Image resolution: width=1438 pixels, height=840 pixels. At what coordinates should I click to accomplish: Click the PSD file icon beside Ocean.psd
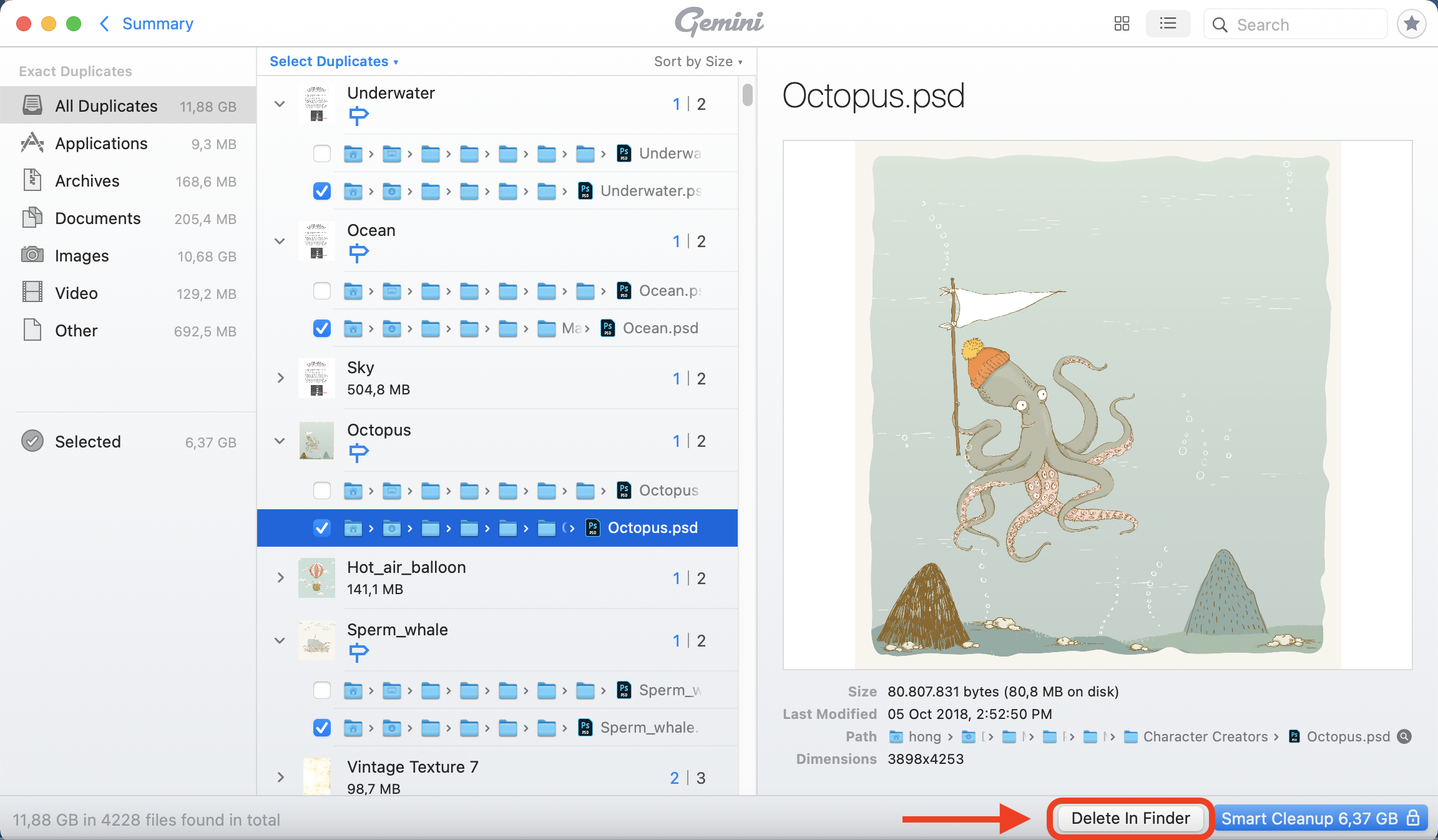coord(608,328)
